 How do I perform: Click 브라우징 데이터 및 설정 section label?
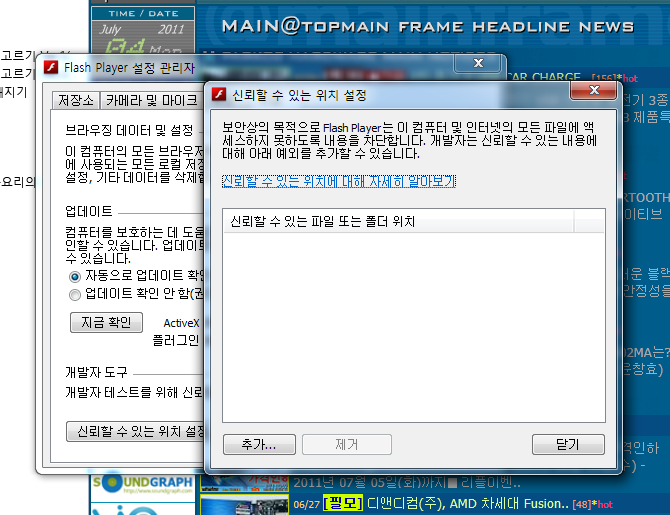(x=129, y=130)
